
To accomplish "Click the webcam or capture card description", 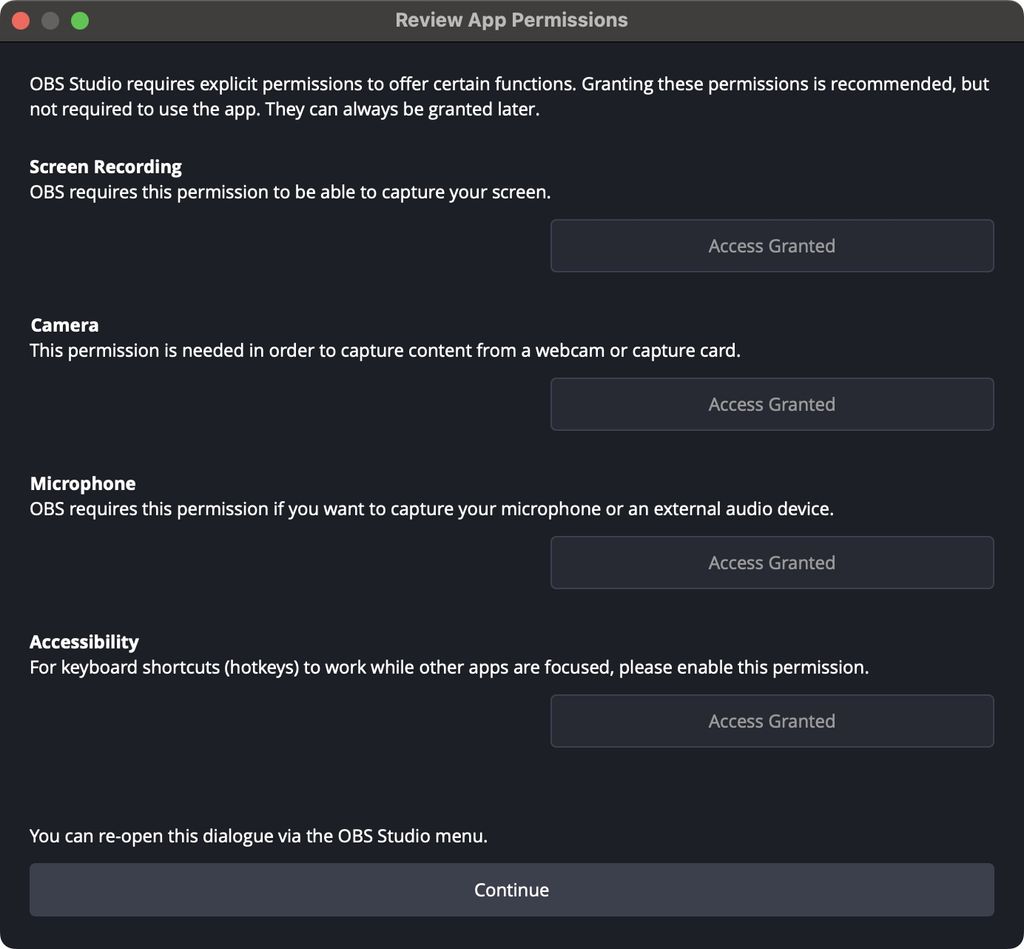I will pyautogui.click(x=385, y=351).
